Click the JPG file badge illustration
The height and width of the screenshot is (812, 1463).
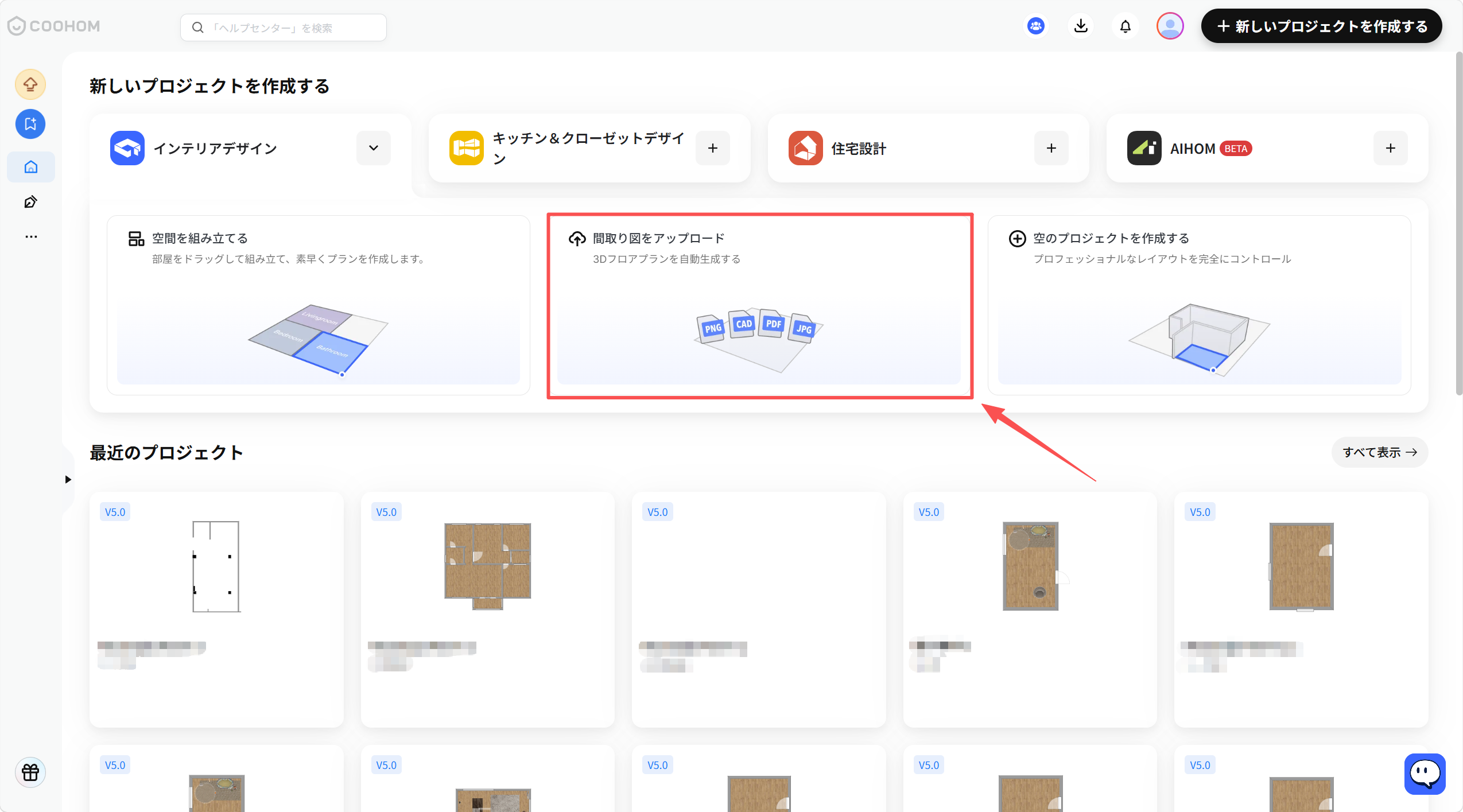tap(803, 328)
